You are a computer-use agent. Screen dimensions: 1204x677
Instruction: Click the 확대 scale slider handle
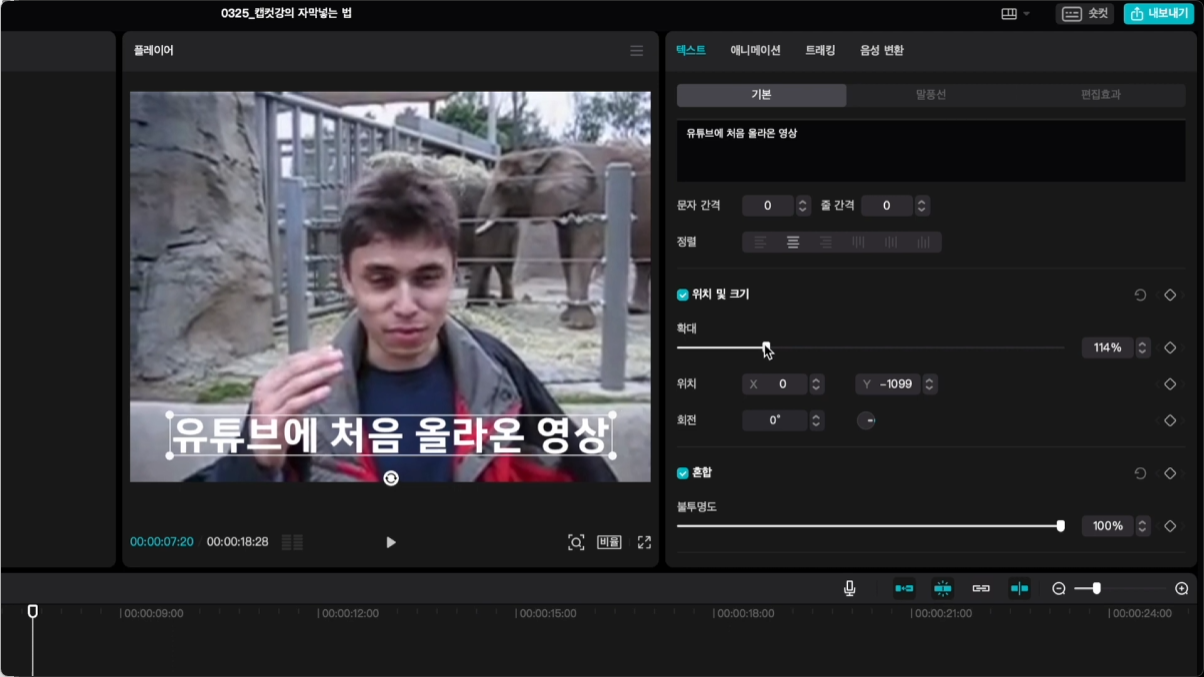[766, 347]
